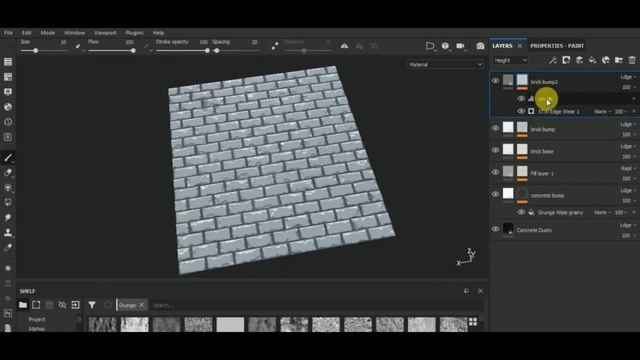Click Shelf import resources icon
The height and width of the screenshot is (360, 640).
(76, 305)
